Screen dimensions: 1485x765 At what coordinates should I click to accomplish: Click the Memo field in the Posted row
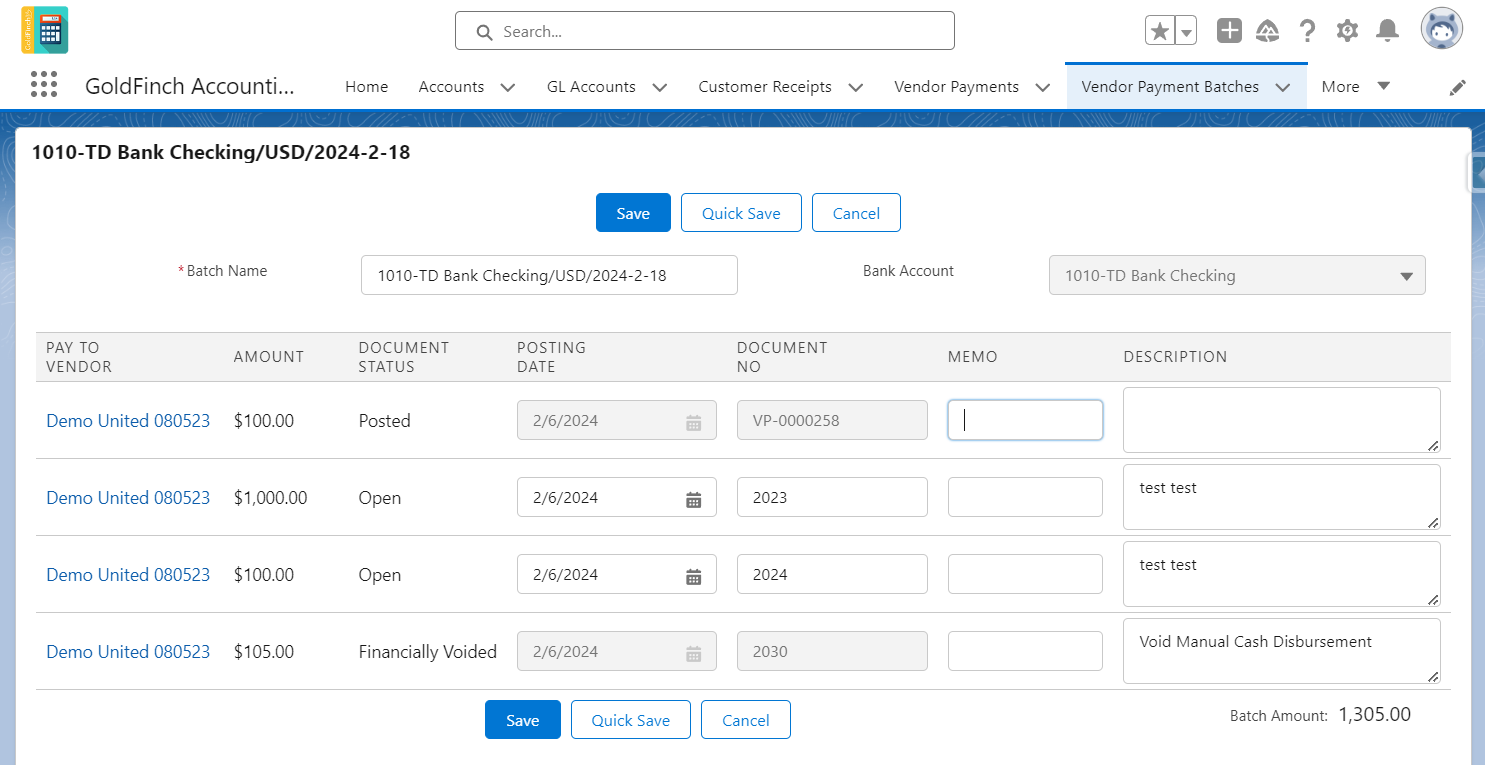(1025, 420)
